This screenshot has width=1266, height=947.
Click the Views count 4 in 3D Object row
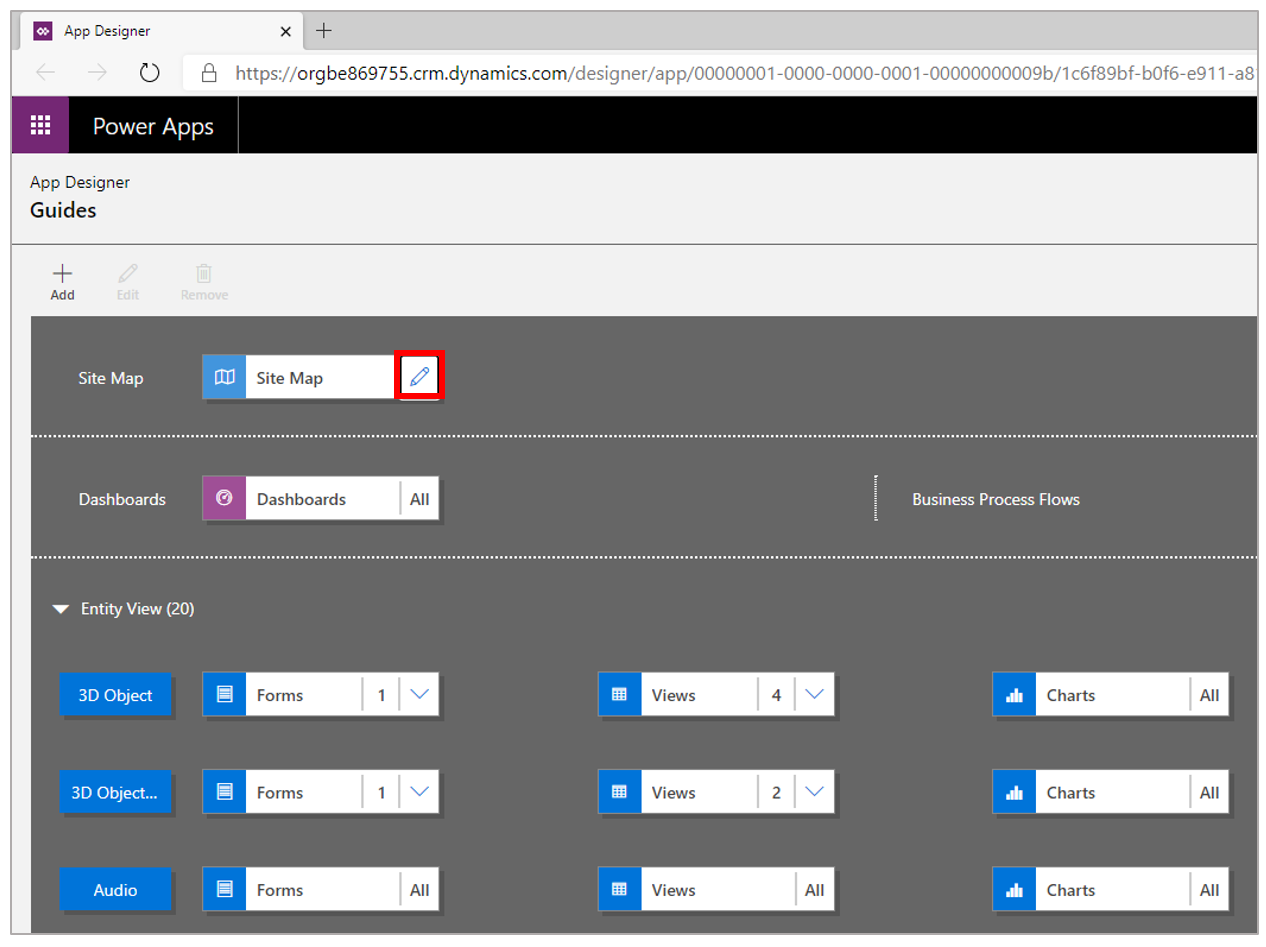tap(777, 695)
